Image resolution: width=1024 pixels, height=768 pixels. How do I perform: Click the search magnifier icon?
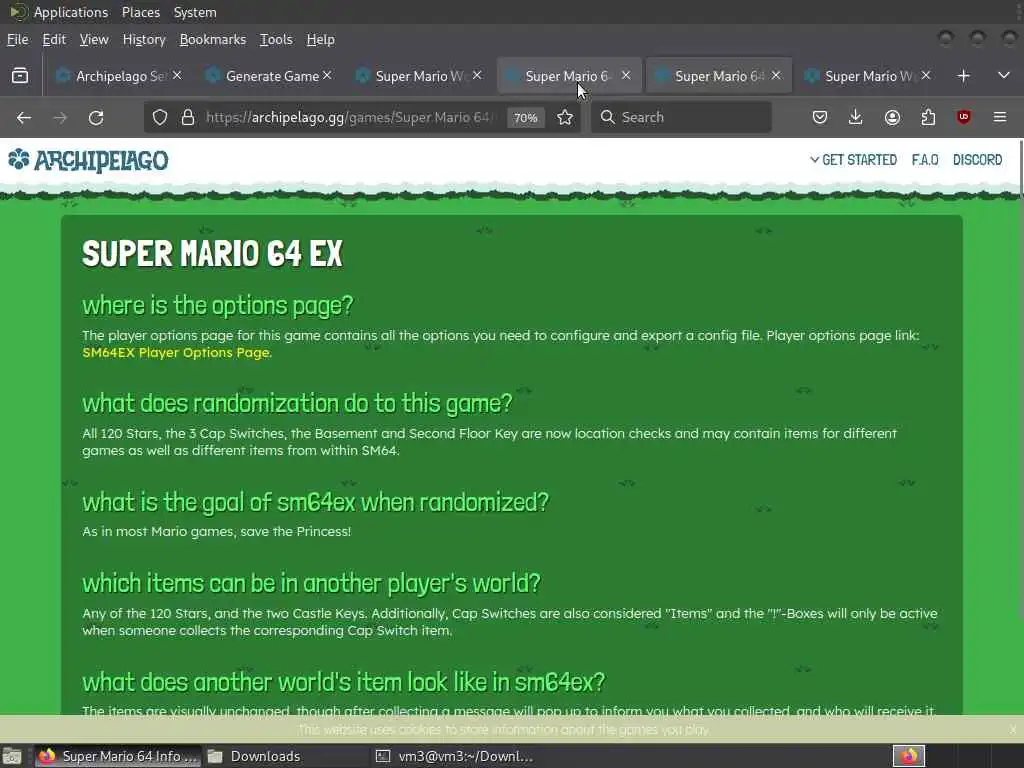[x=607, y=118]
